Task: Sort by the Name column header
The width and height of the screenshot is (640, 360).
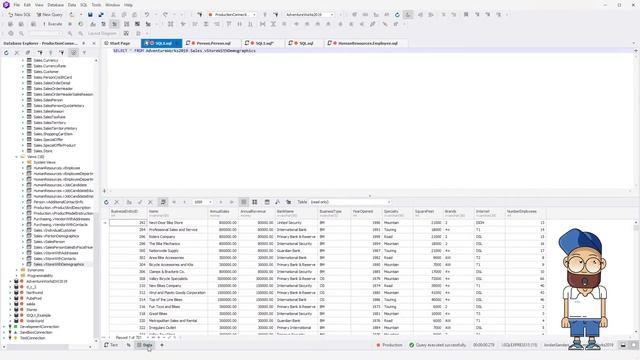Action: pos(177,213)
